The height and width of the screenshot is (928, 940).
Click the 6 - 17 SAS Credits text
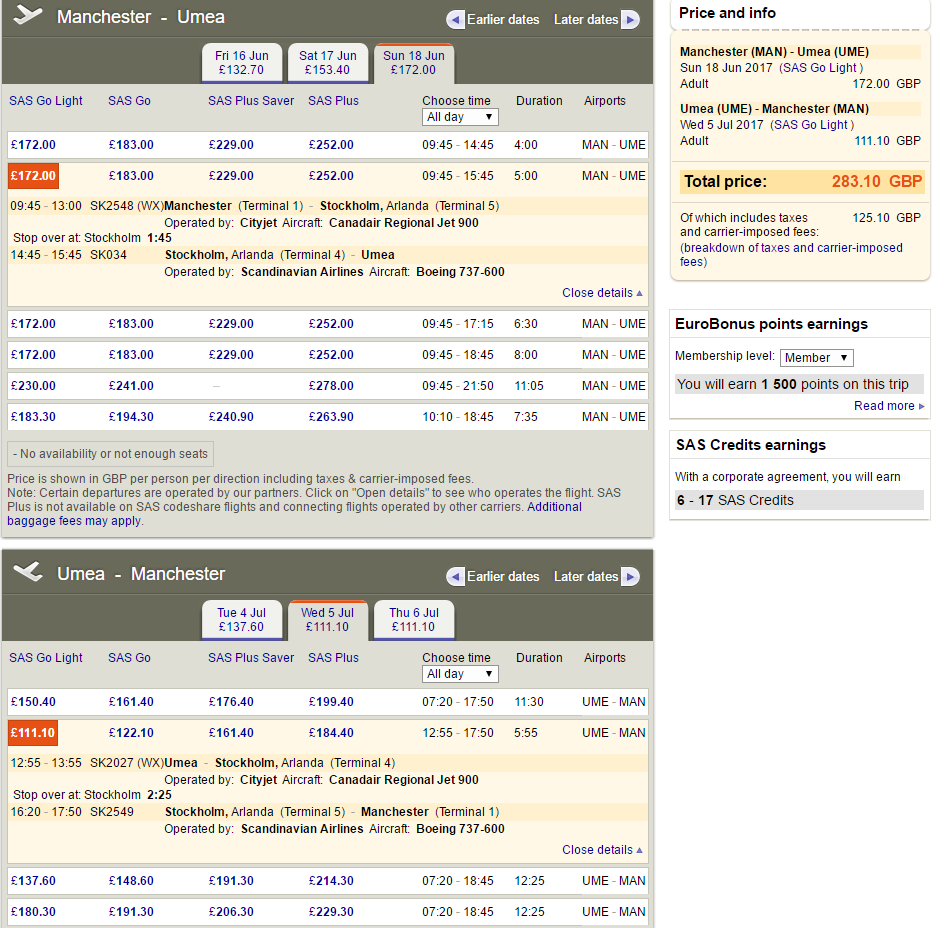tap(735, 500)
